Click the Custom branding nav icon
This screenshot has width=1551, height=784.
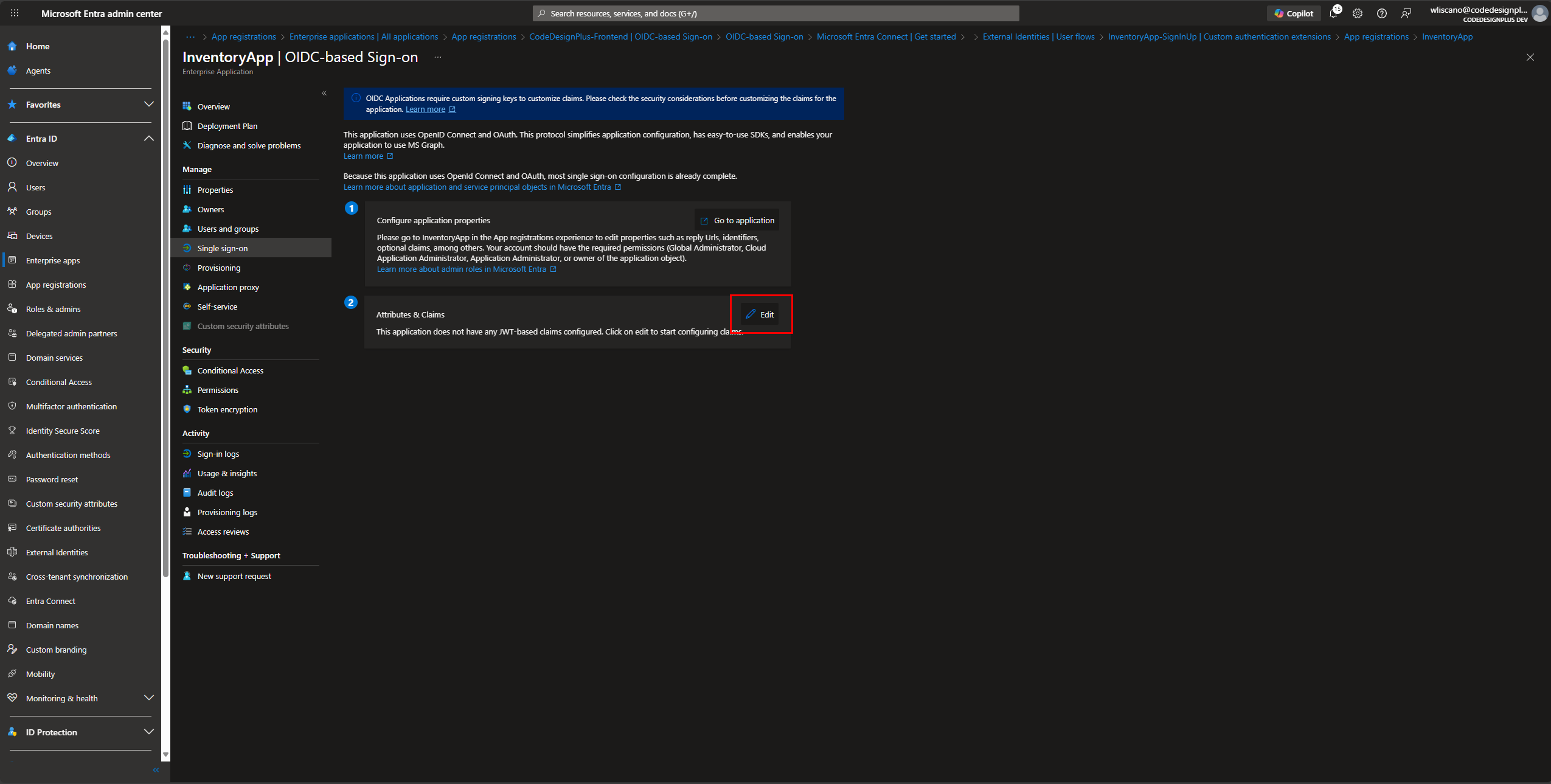click(12, 649)
